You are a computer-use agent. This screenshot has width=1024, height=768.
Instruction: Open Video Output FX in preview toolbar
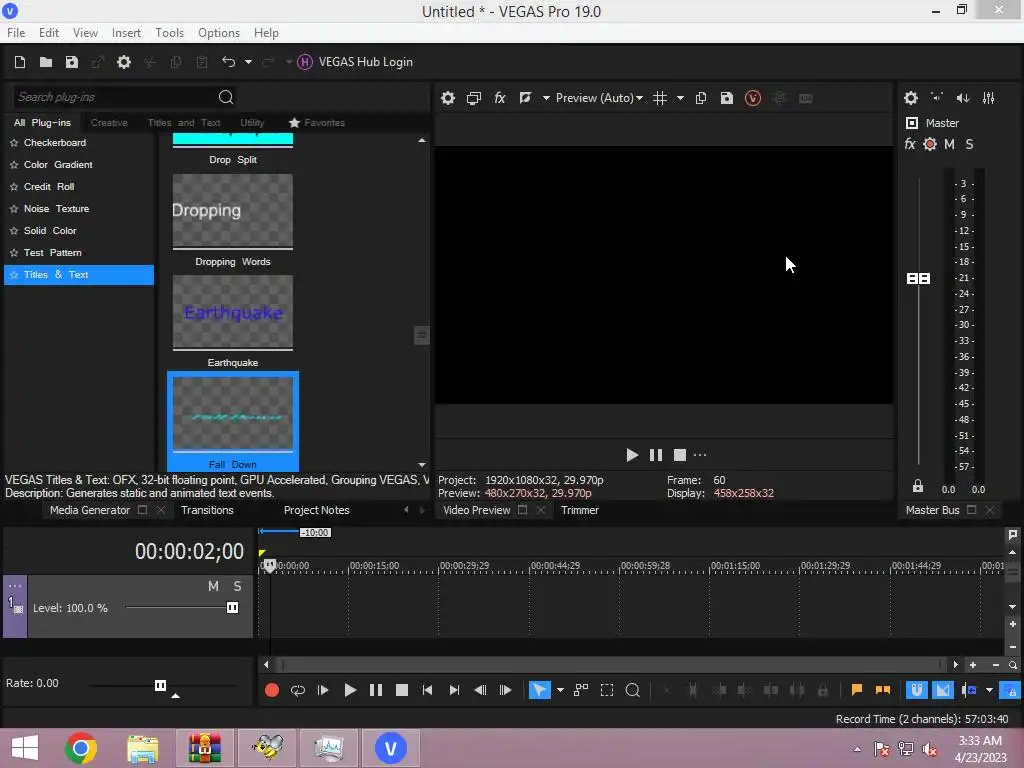(x=500, y=98)
